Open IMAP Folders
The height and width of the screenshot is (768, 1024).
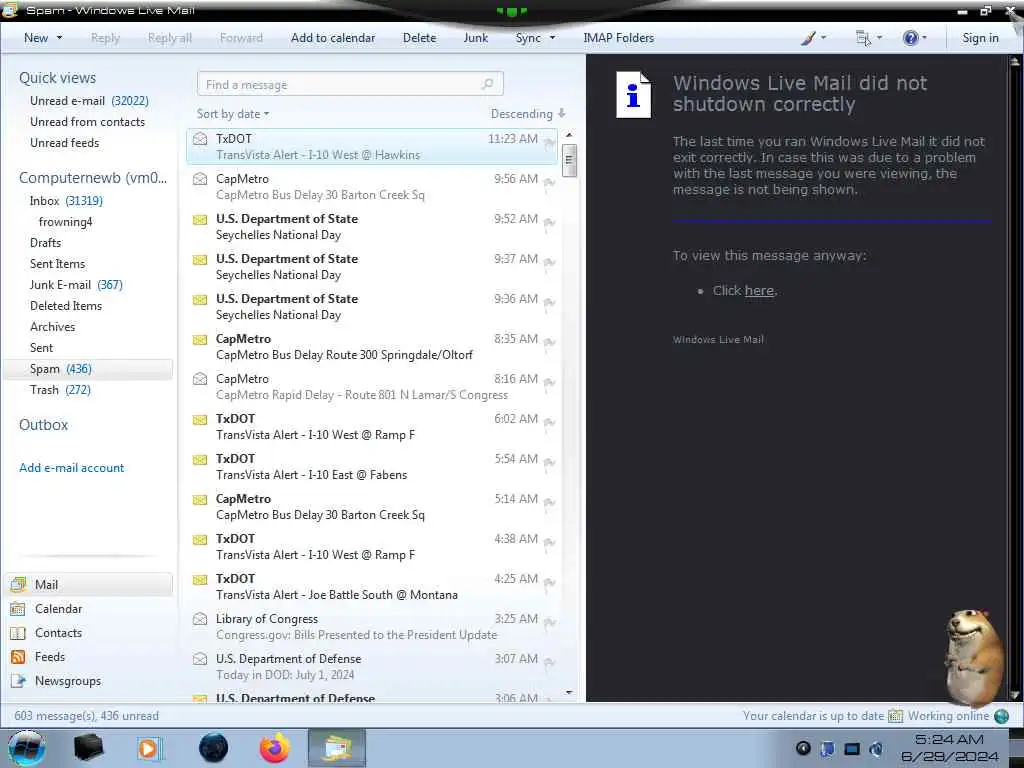pyautogui.click(x=618, y=38)
